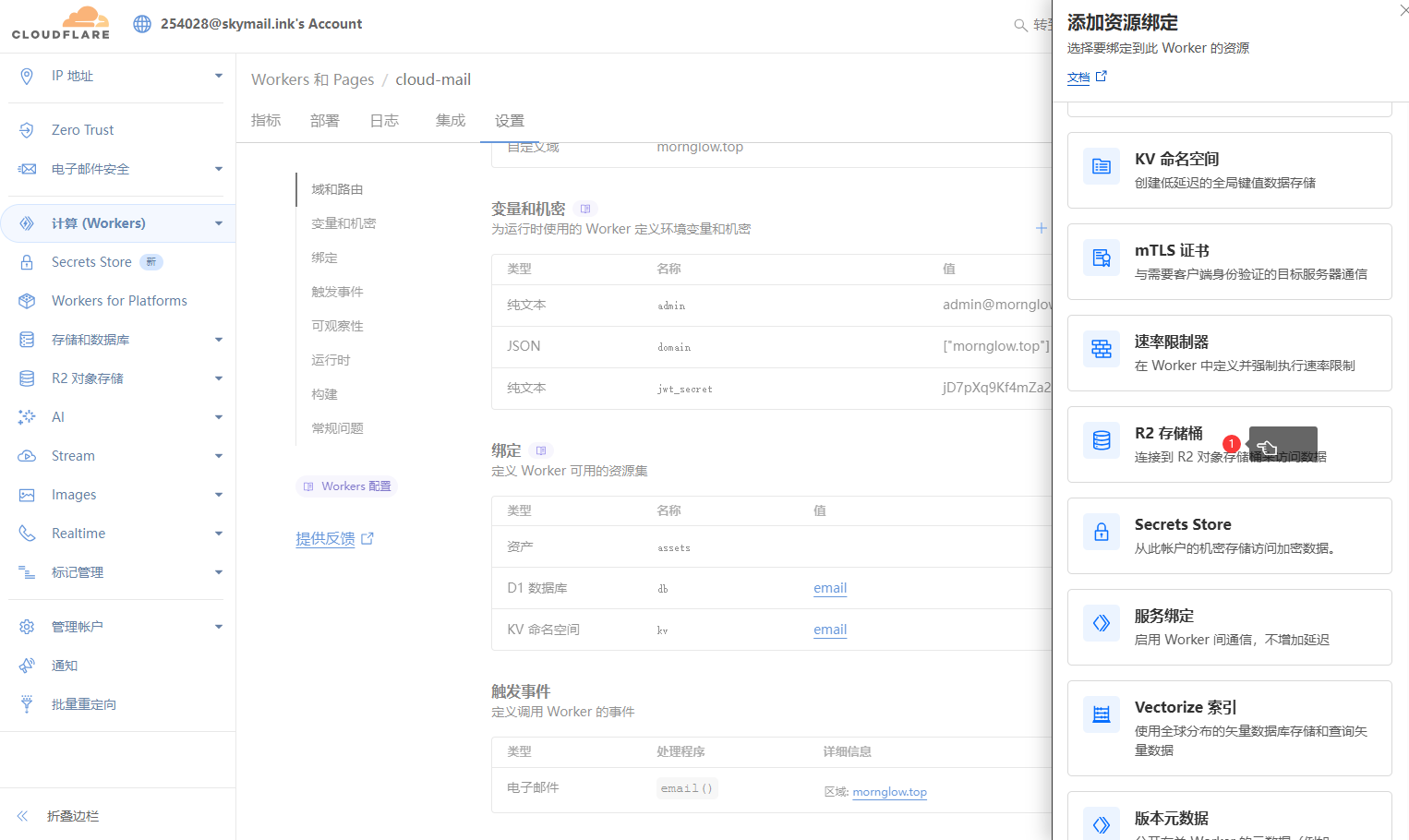1409x840 pixels.
Task: Click the Zero Trust sidebar icon
Action: (27, 130)
